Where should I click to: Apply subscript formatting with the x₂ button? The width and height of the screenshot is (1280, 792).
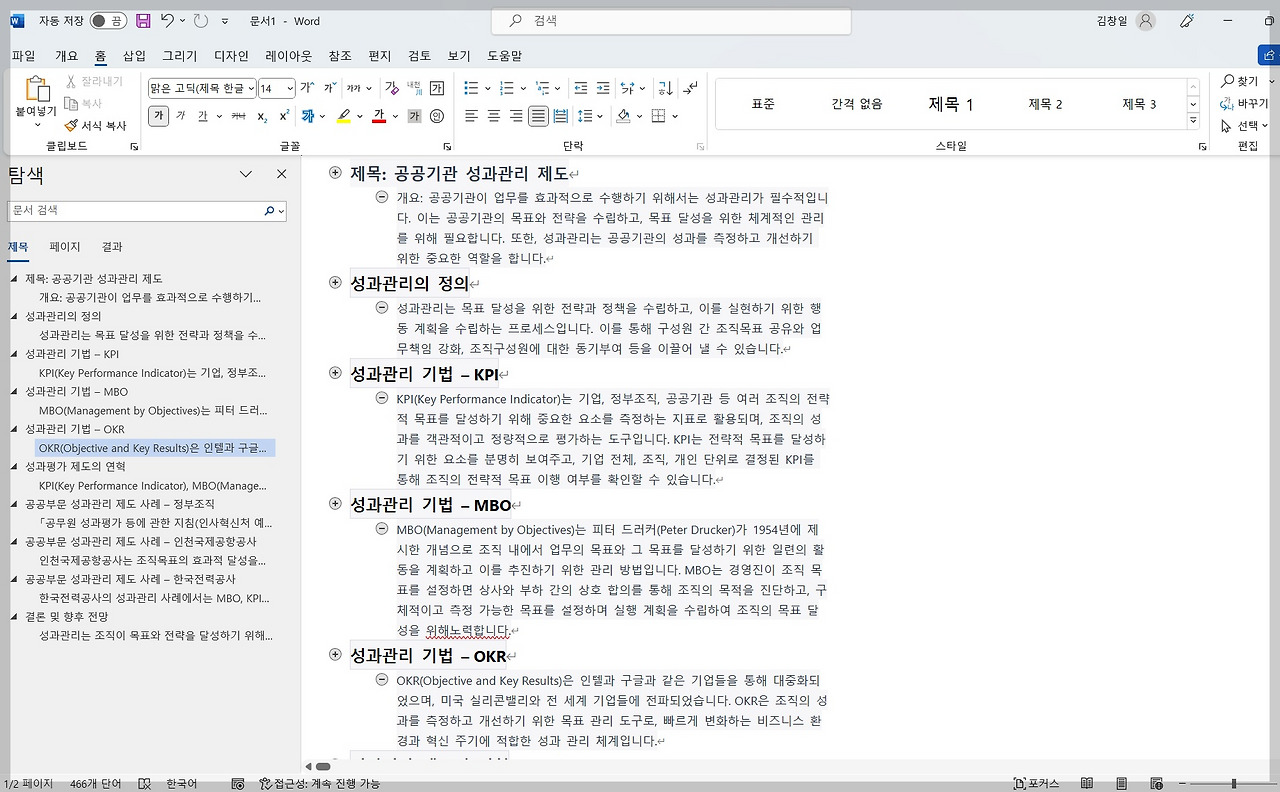(262, 116)
